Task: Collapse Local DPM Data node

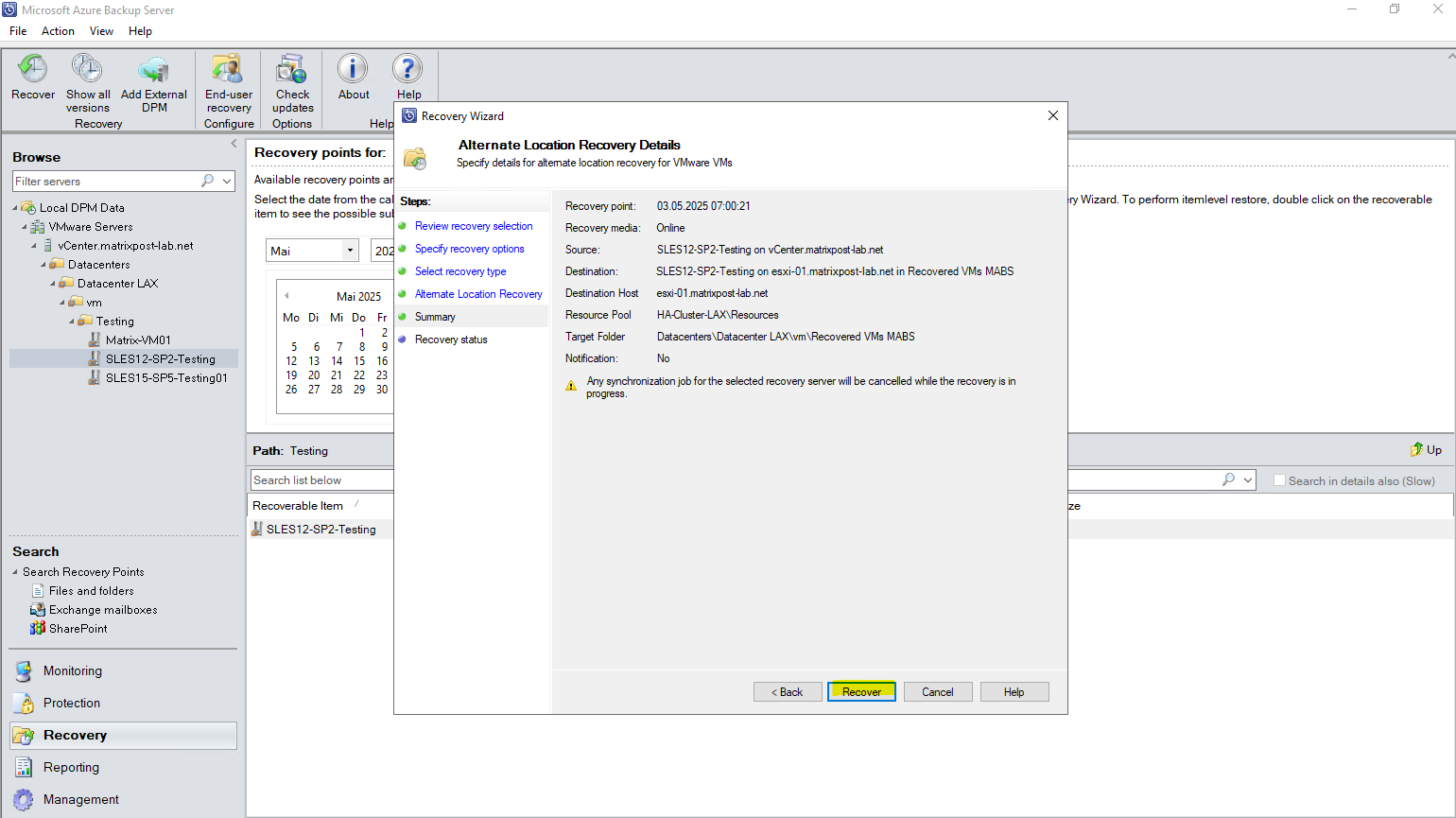Action: (15, 208)
